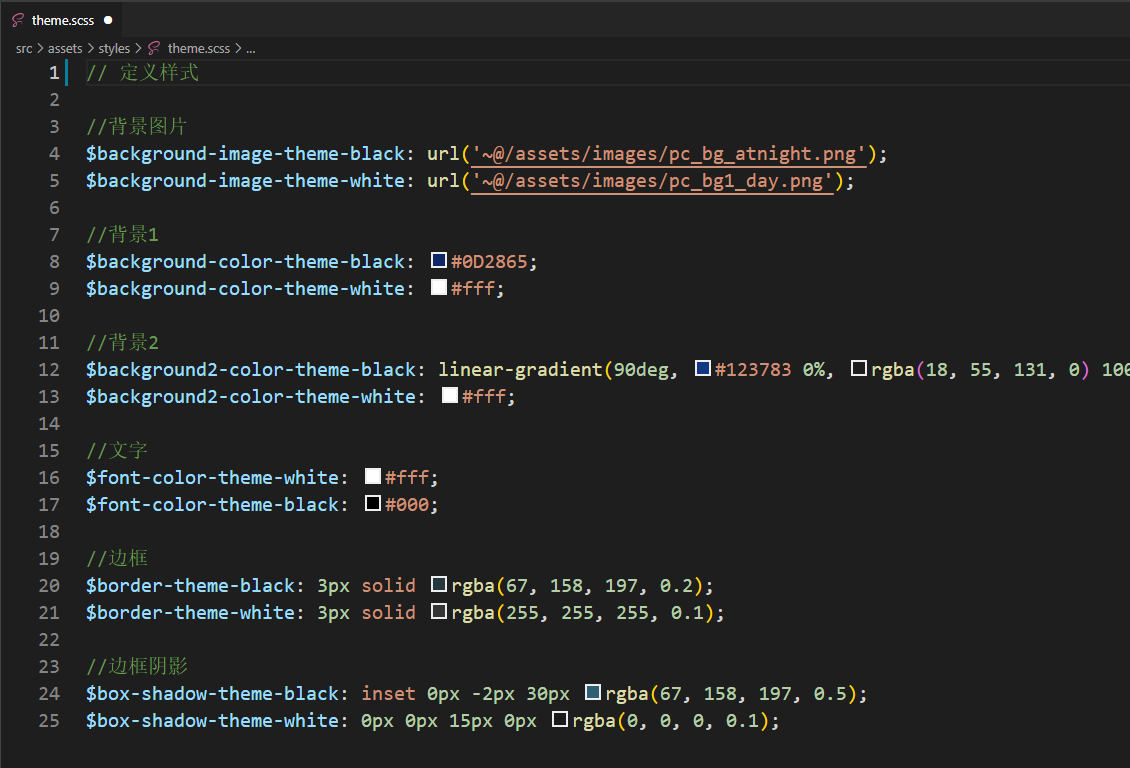This screenshot has height=768, width=1130.
Task: Open the theme.scss breadcrumb segment
Action: 199,48
